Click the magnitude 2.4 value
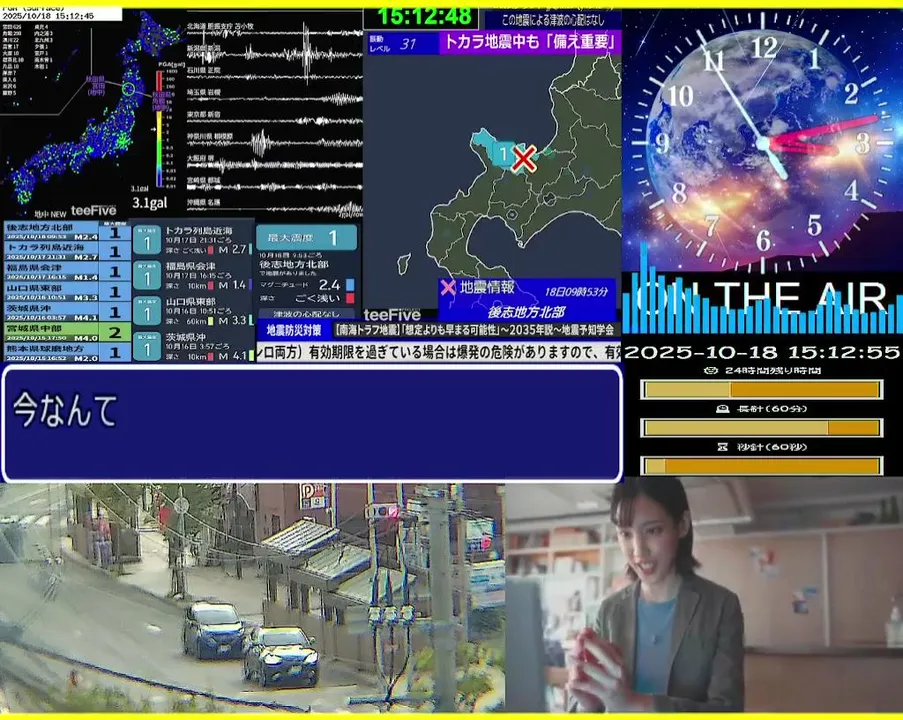 [329, 285]
